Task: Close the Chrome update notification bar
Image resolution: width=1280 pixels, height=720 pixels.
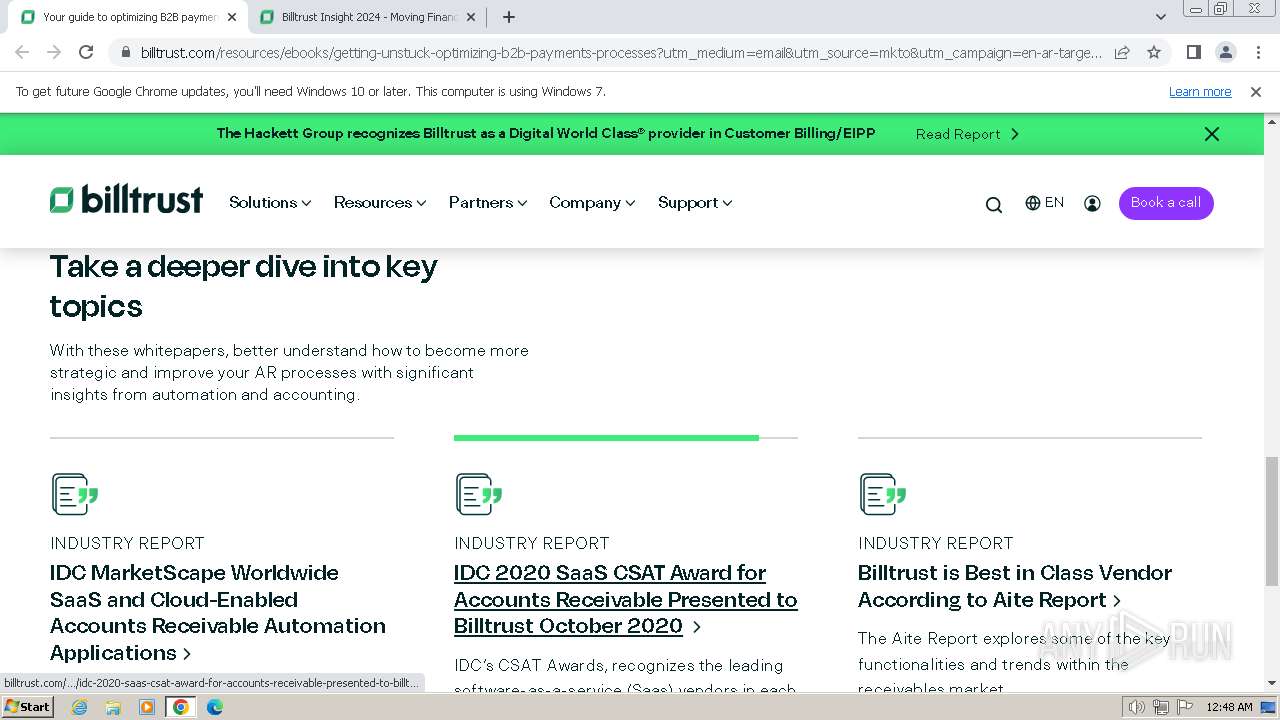Action: 1256,92
